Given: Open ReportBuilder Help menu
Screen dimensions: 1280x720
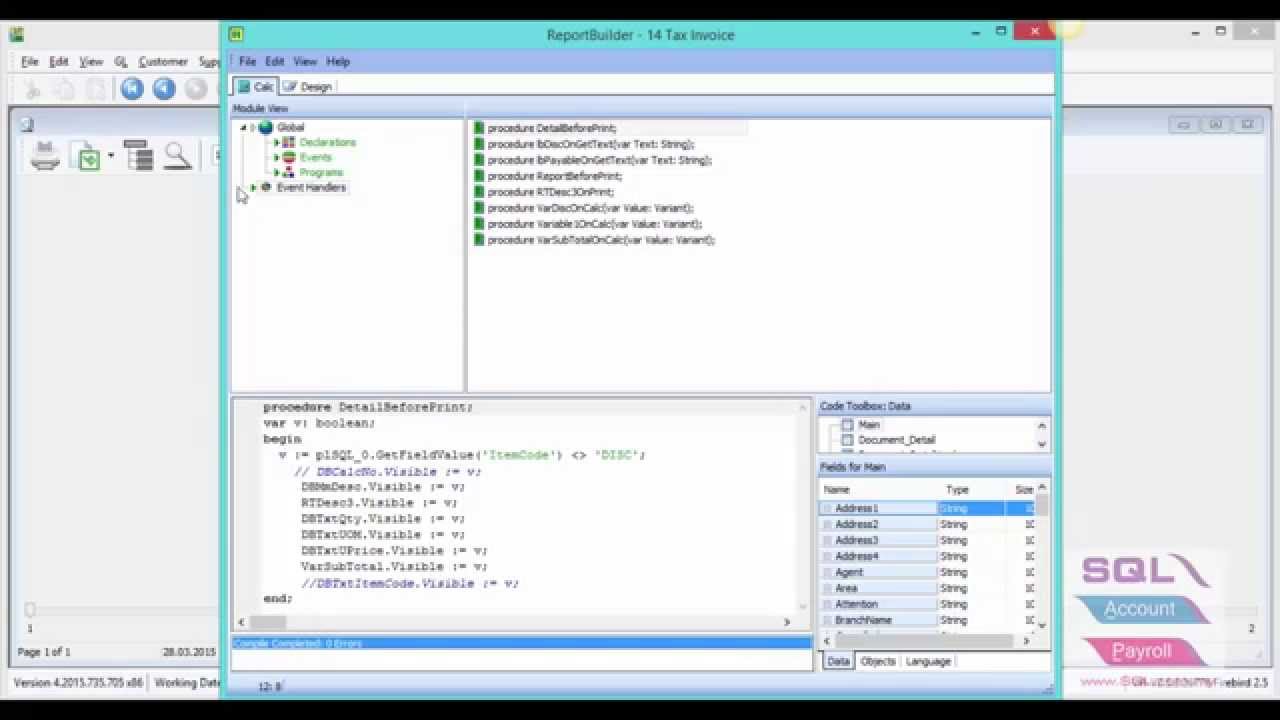Looking at the screenshot, I should pos(338,62).
